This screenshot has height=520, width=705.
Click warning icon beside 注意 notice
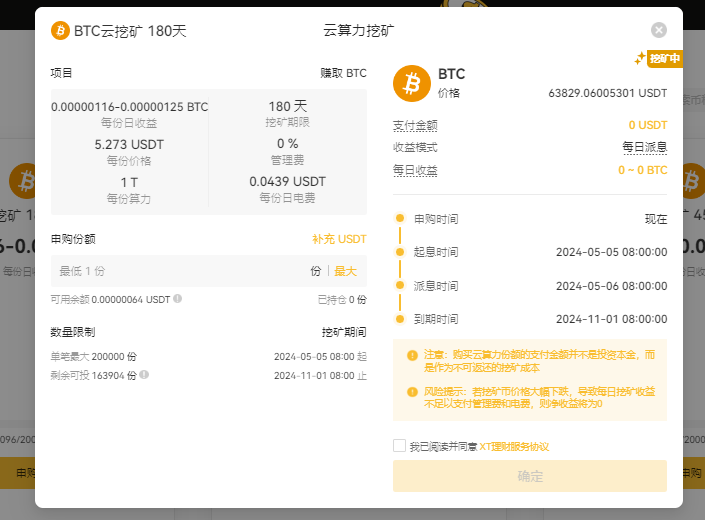tap(412, 356)
